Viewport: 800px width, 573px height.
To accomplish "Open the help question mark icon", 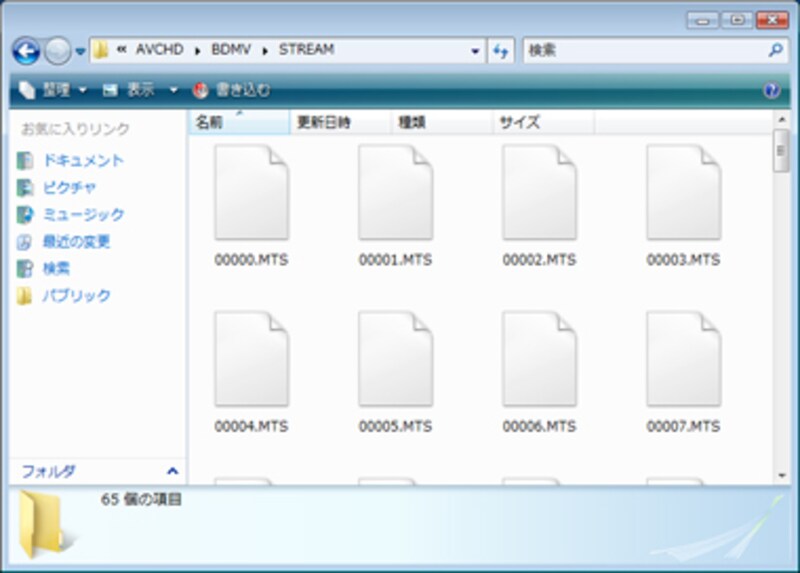I will pos(771,90).
